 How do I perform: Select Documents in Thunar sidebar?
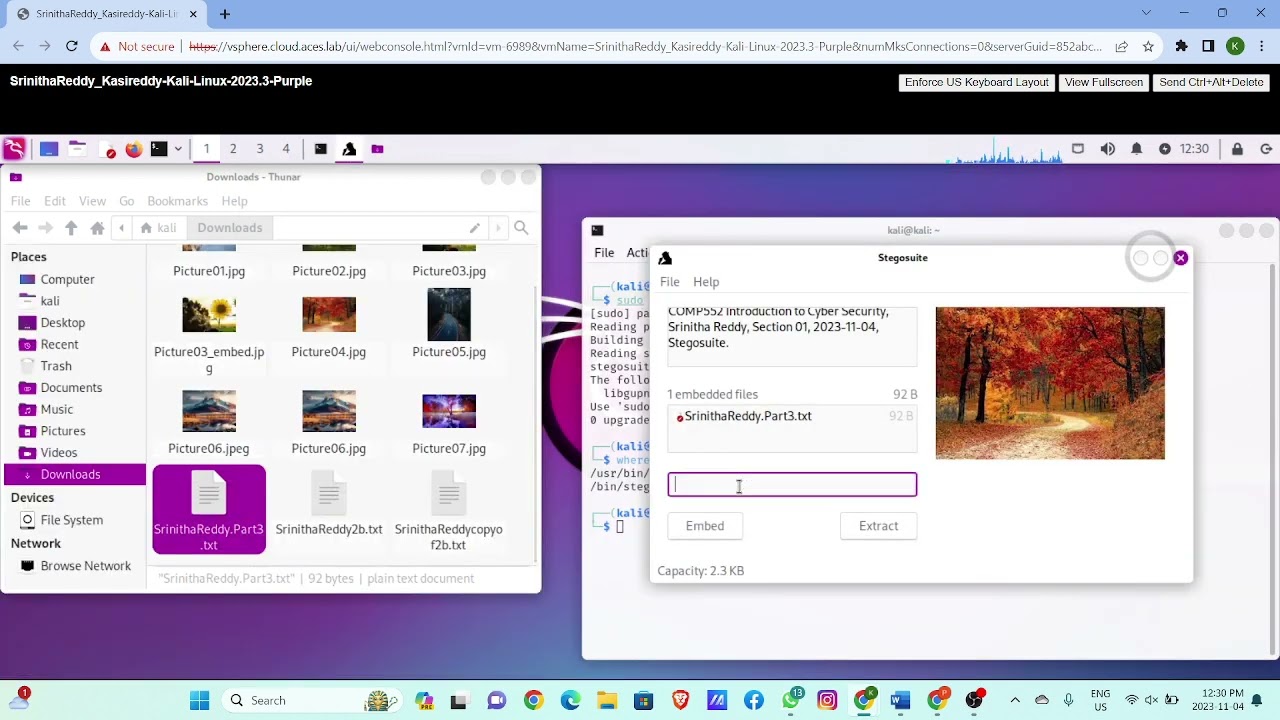(71, 388)
